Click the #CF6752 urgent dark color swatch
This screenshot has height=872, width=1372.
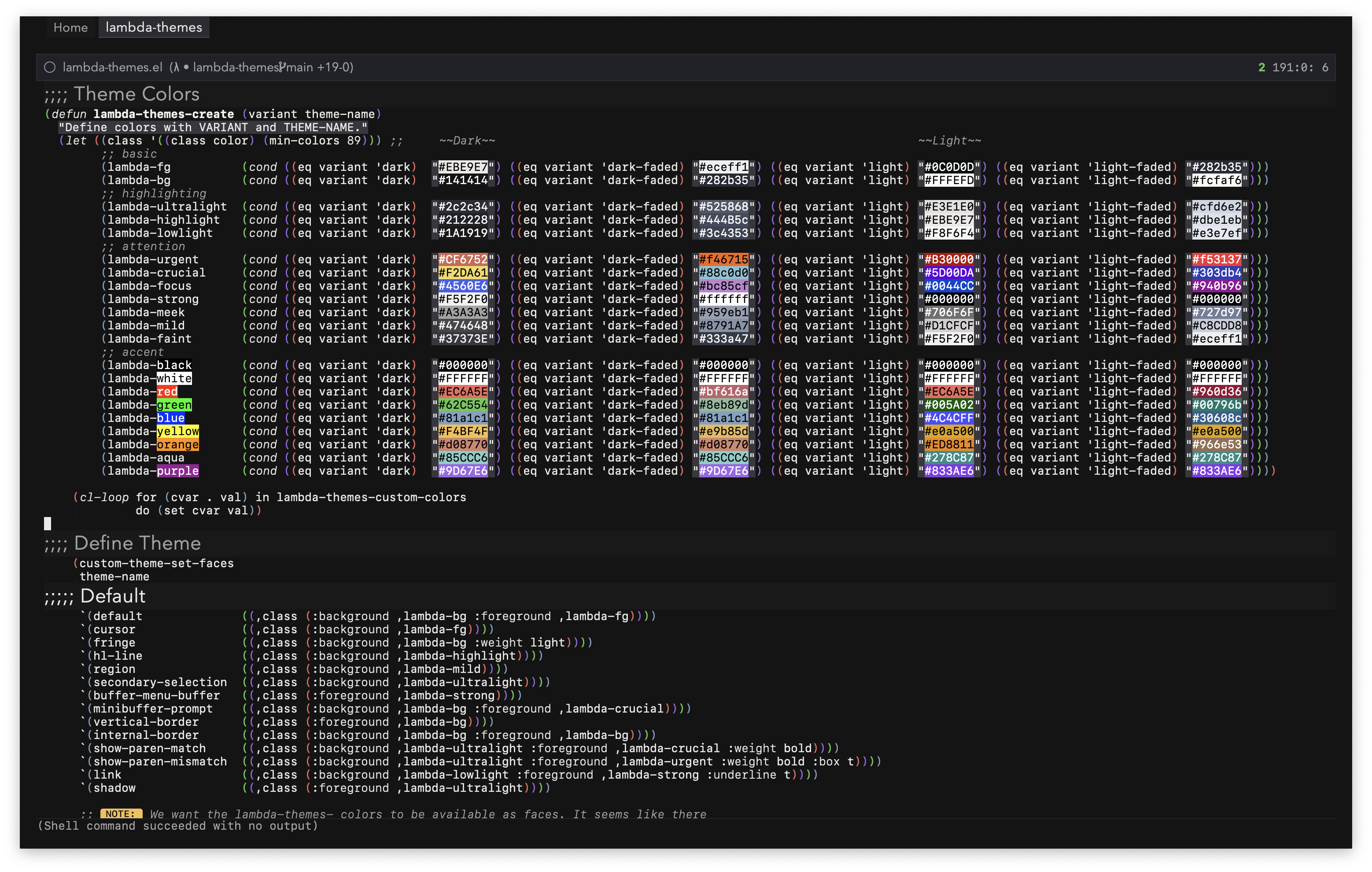tap(463, 260)
